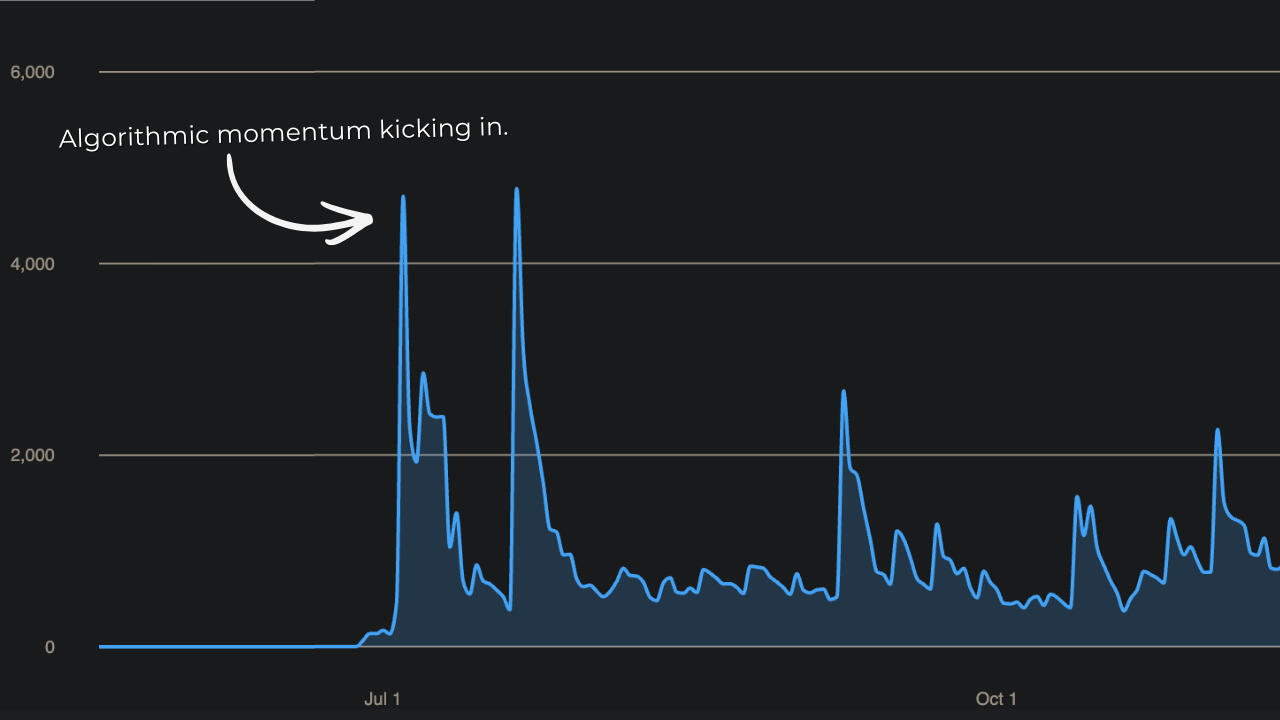This screenshot has height=720, width=1280.
Task: Click the line's right end at the chart edge
Action: pos(1276,568)
